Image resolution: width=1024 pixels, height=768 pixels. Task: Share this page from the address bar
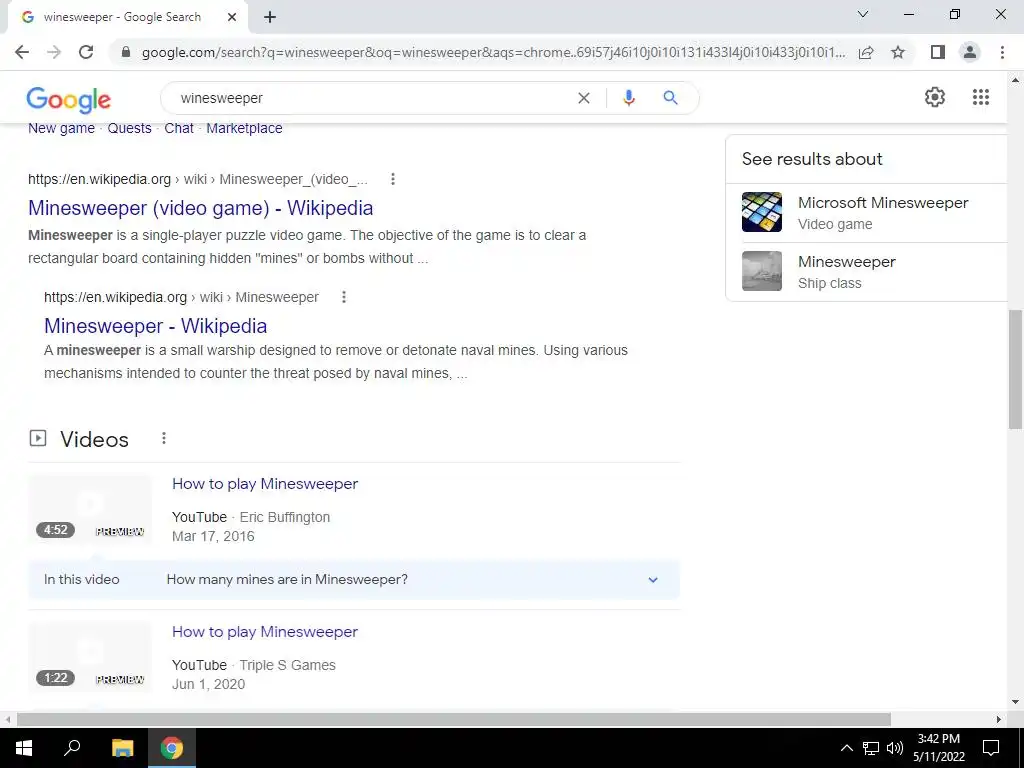pos(866,52)
